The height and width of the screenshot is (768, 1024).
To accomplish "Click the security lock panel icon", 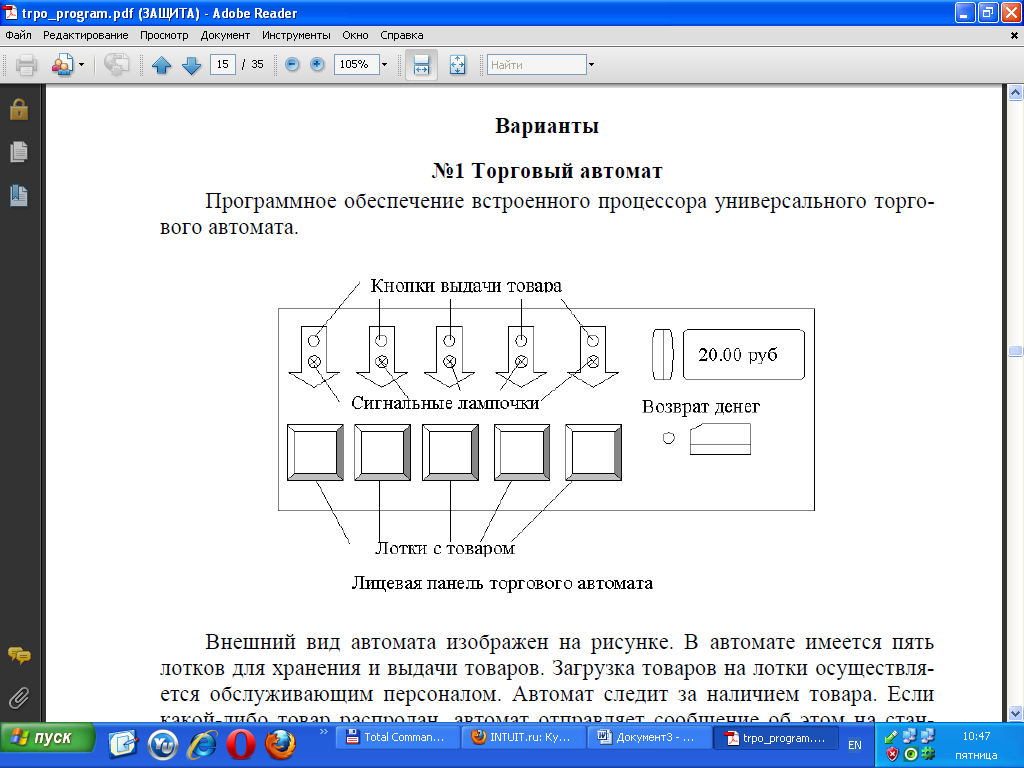I will (19, 109).
